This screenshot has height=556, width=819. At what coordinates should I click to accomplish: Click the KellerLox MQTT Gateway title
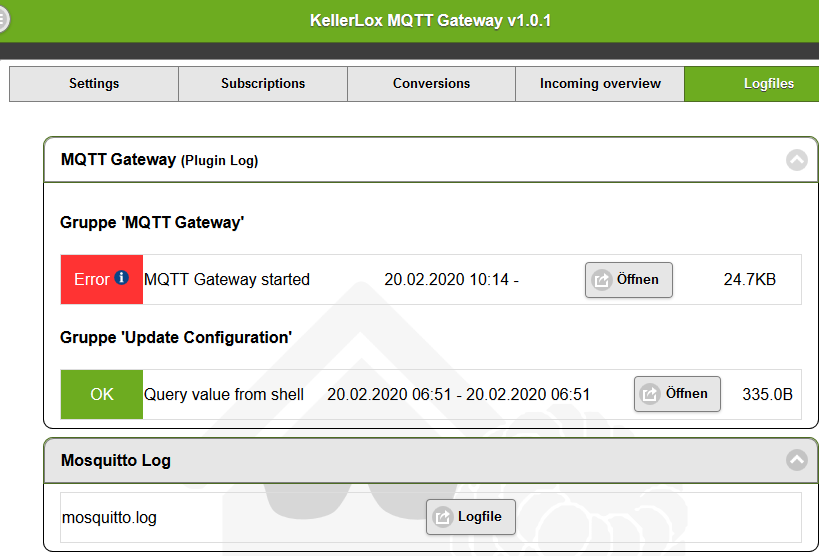click(x=430, y=20)
